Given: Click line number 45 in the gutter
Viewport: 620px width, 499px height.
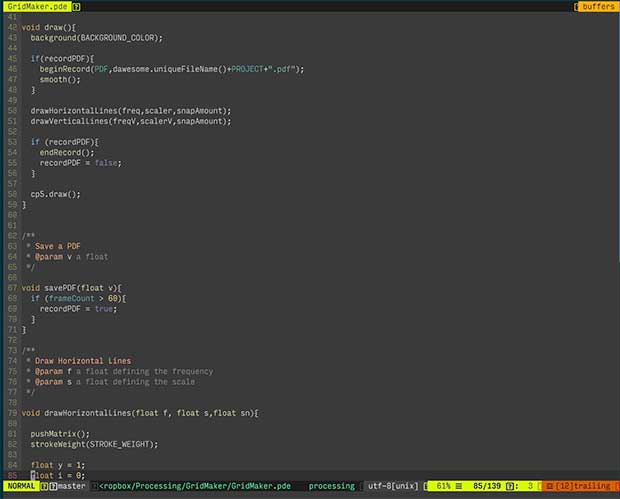Looking at the screenshot, I should click(10, 59).
